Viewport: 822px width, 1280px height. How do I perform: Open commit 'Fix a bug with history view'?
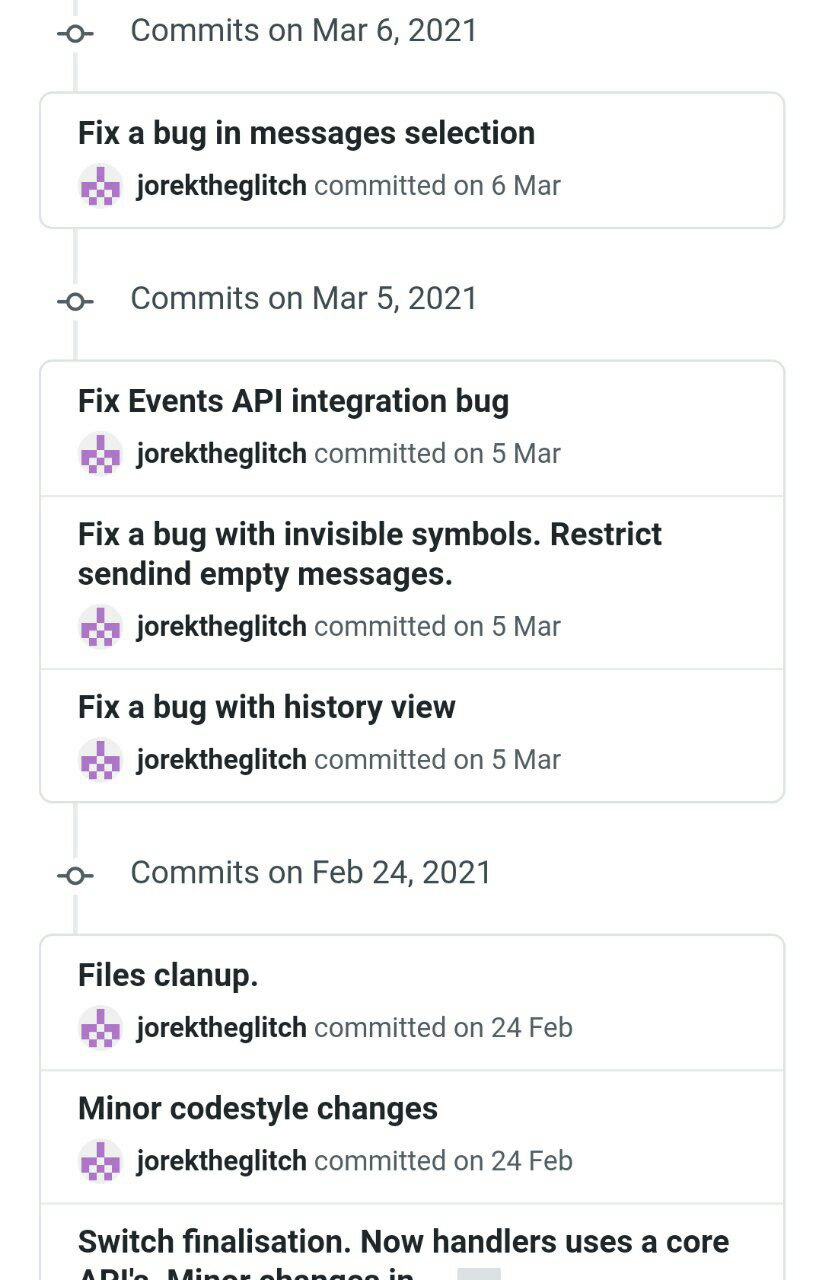coord(267,707)
